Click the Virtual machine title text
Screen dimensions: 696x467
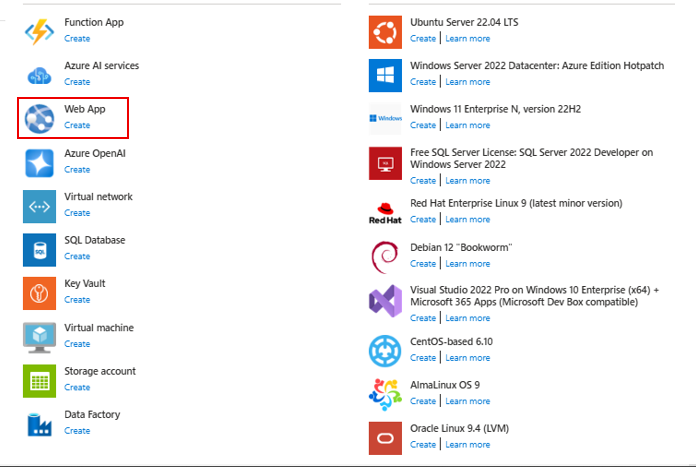(x=99, y=328)
